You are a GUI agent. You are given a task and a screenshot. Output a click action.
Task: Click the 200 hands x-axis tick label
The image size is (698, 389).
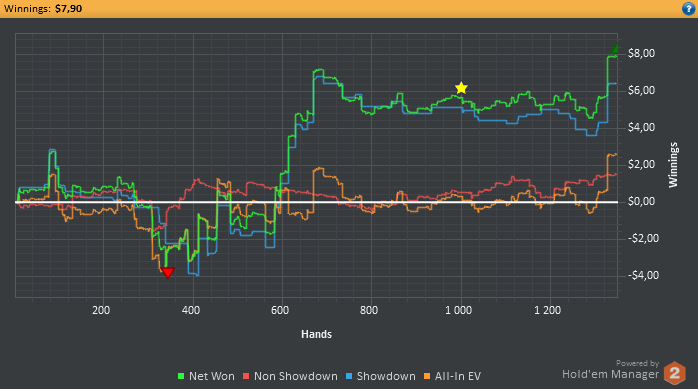101,310
